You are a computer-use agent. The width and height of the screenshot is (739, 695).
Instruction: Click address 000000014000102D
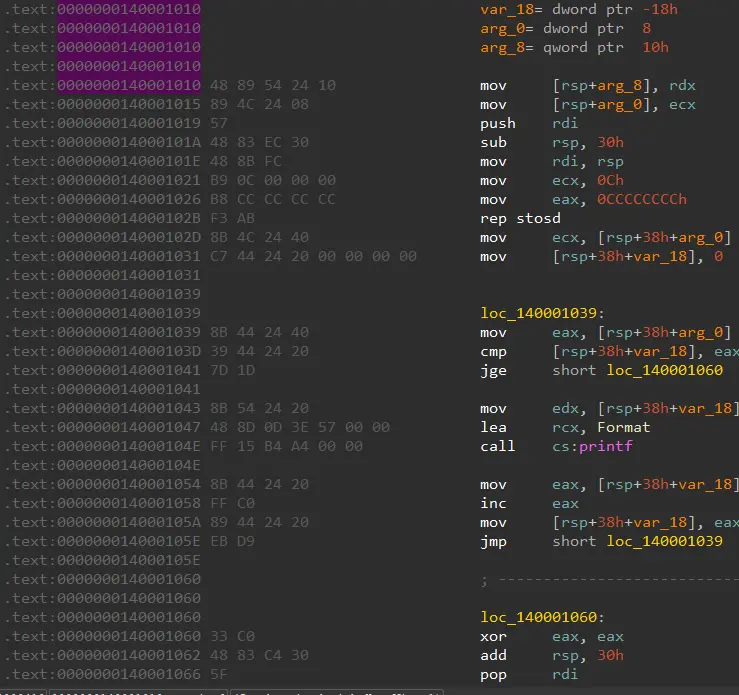point(129,237)
